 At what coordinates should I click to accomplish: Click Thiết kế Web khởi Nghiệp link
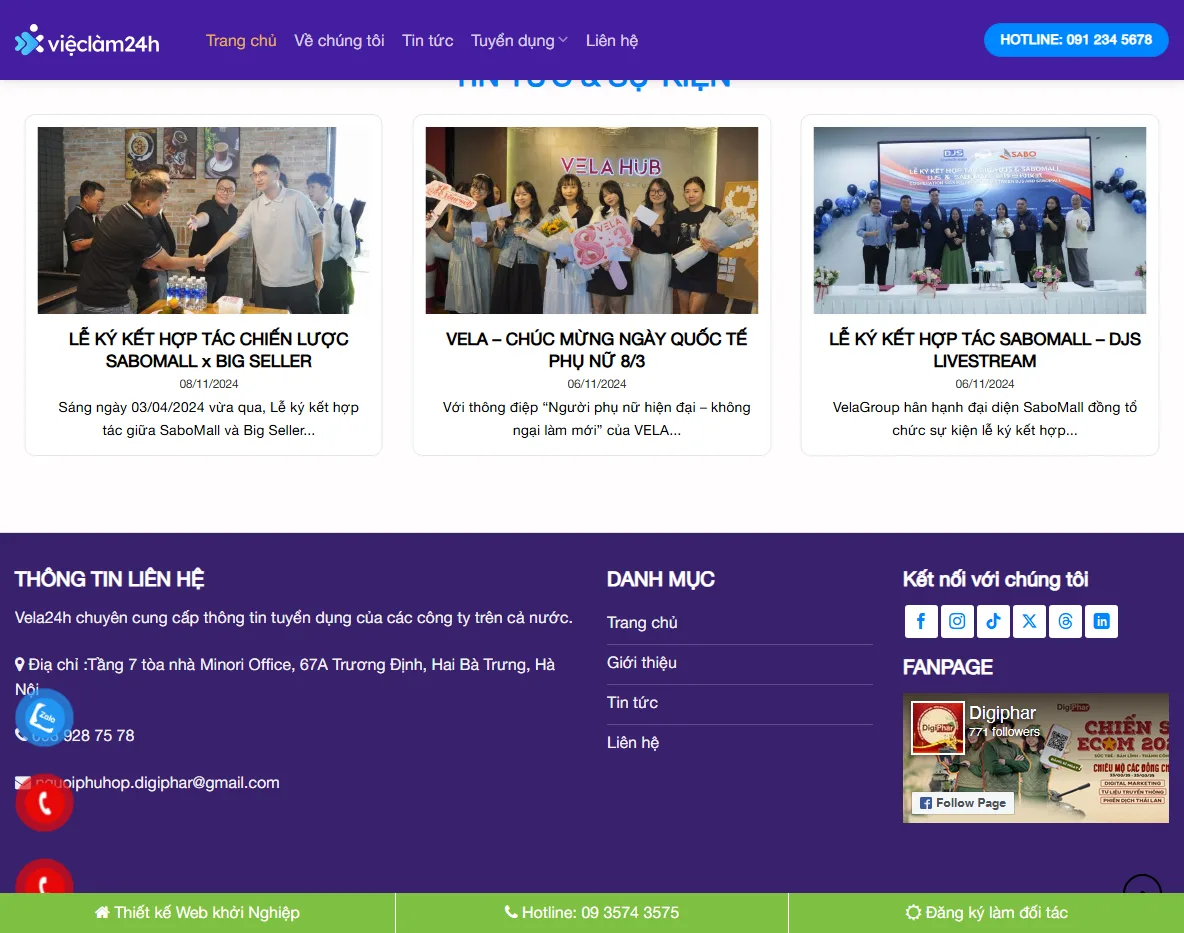tap(197, 912)
